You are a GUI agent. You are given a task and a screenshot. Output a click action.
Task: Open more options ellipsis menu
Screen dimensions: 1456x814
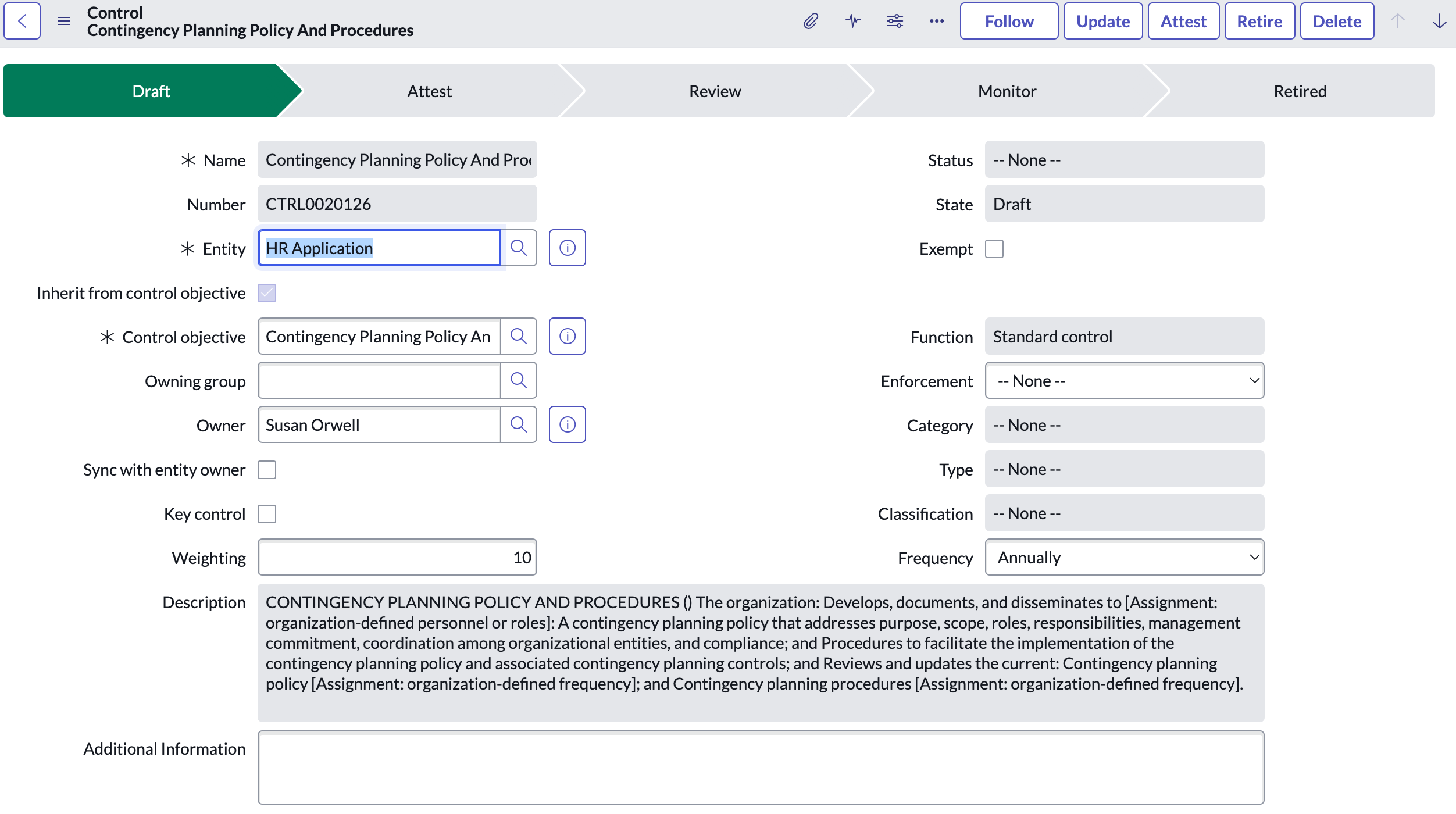(x=937, y=22)
